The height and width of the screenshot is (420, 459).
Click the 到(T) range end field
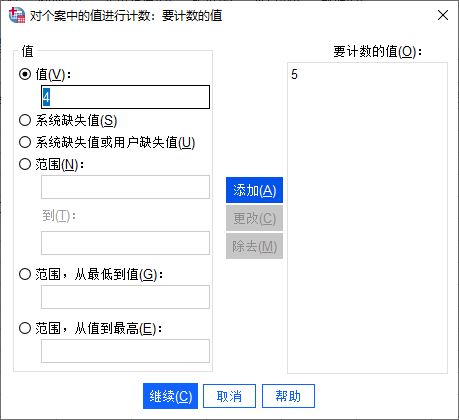[125, 243]
